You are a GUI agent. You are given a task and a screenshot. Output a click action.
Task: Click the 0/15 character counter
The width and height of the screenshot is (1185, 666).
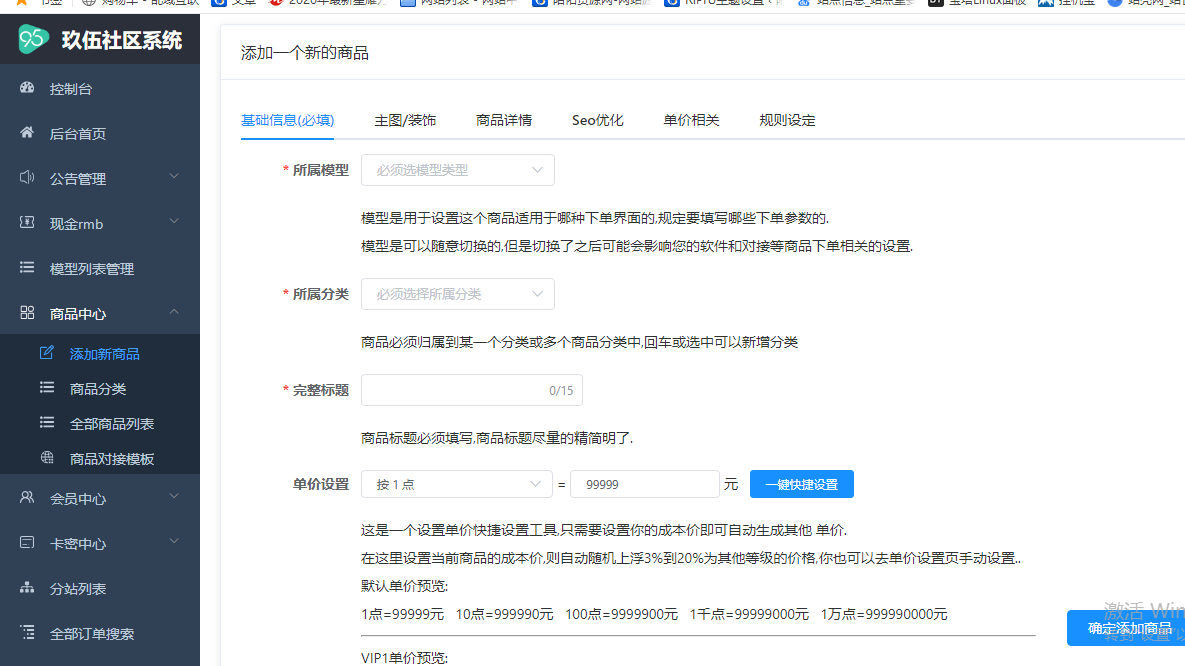point(561,391)
